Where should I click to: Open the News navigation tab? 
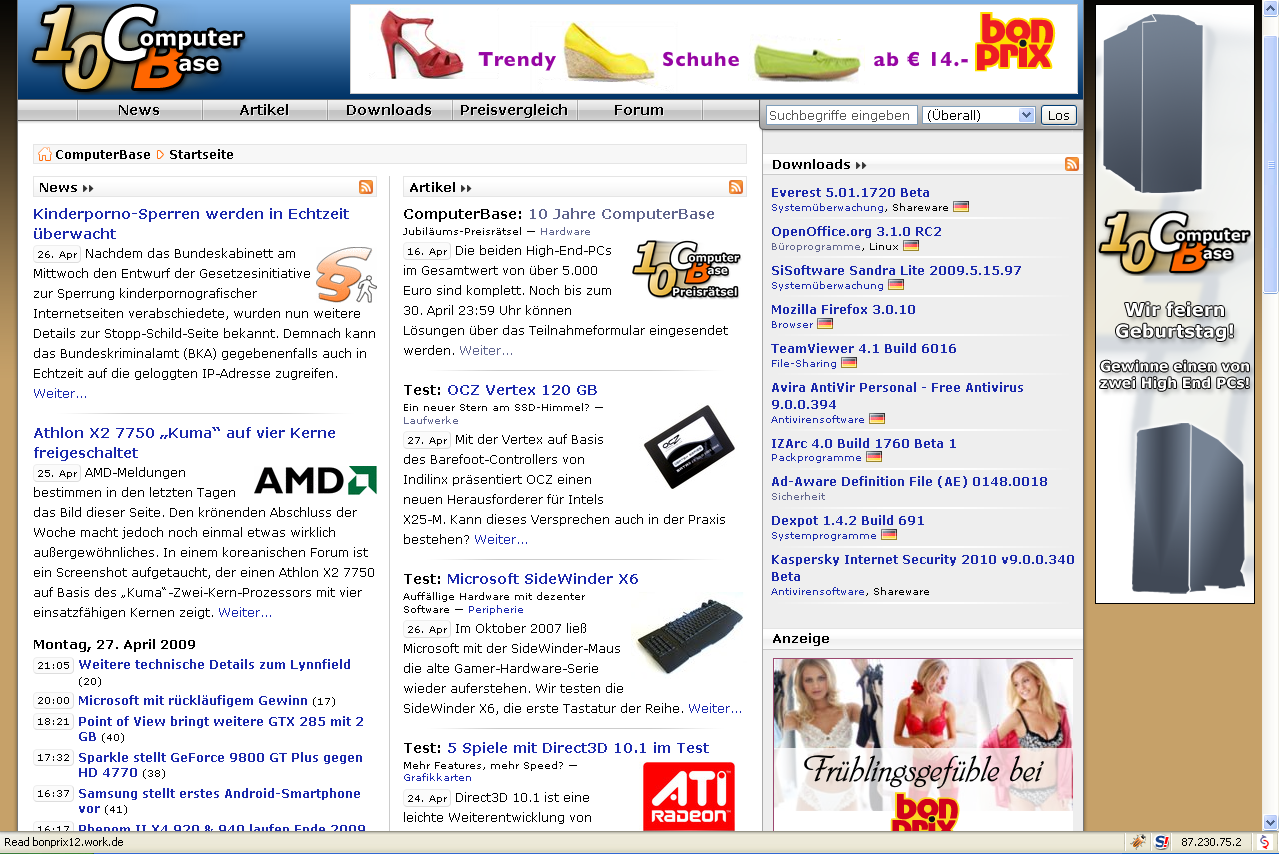[x=138, y=110]
